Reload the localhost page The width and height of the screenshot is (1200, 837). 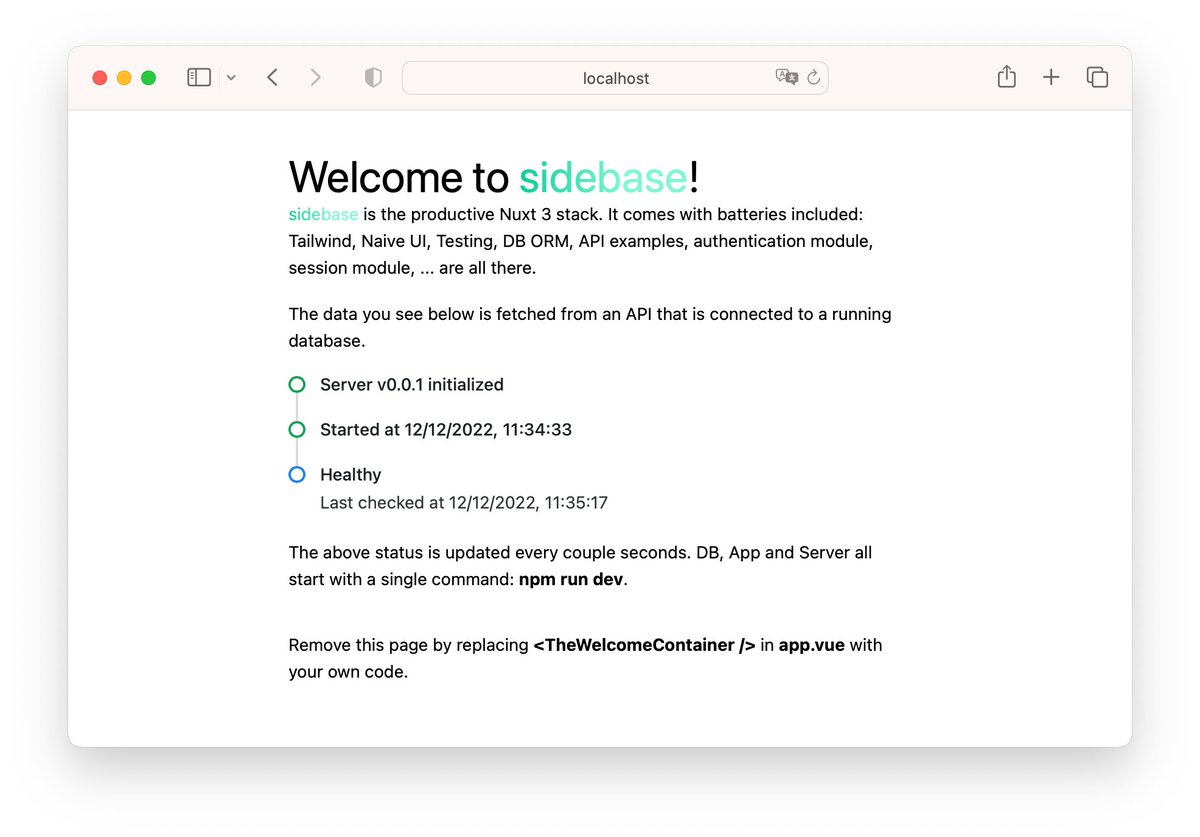click(812, 77)
